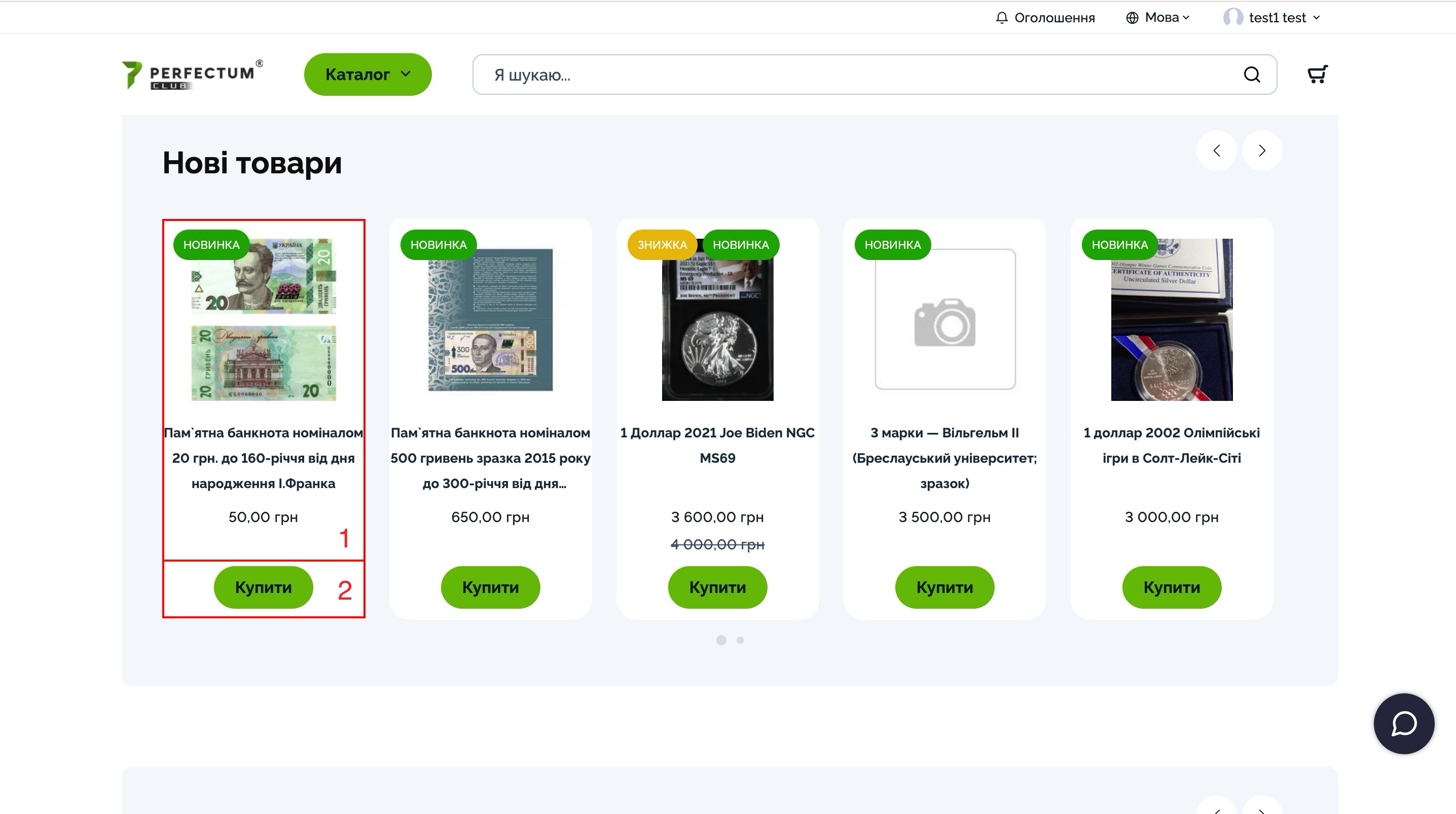Click Купити for Joe Biden dollar
Screen dimensions: 1456x814
click(717, 587)
